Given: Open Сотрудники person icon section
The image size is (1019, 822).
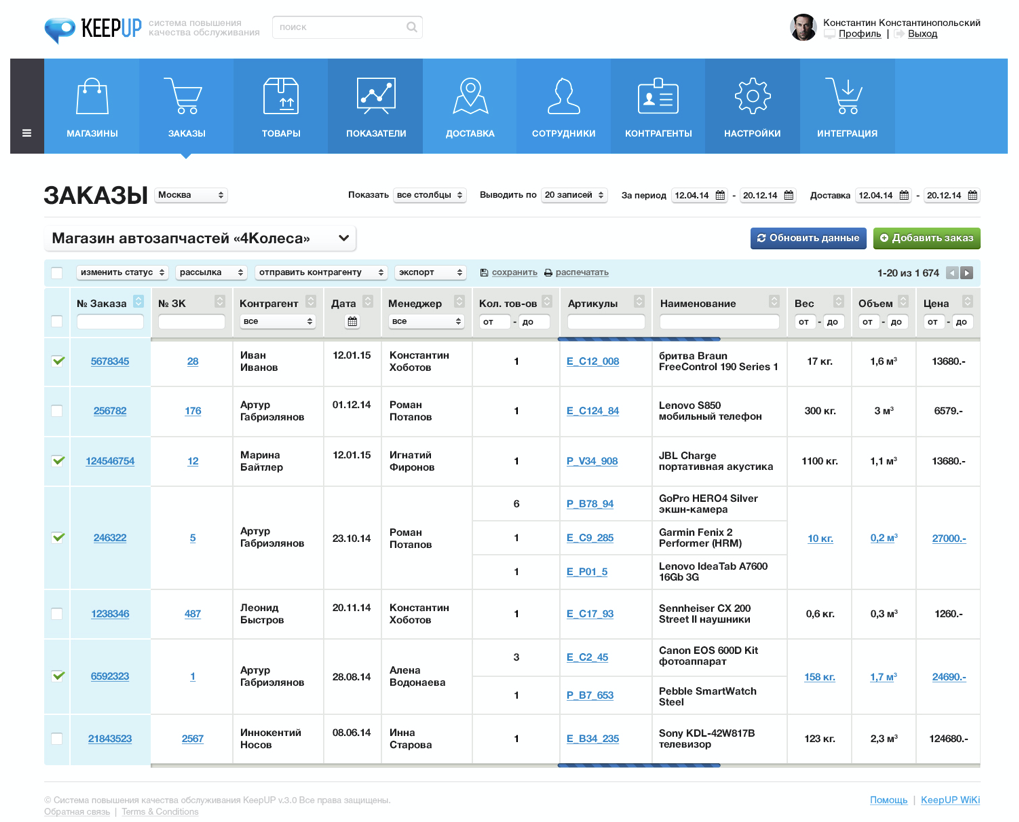Looking at the screenshot, I should (x=564, y=97).
